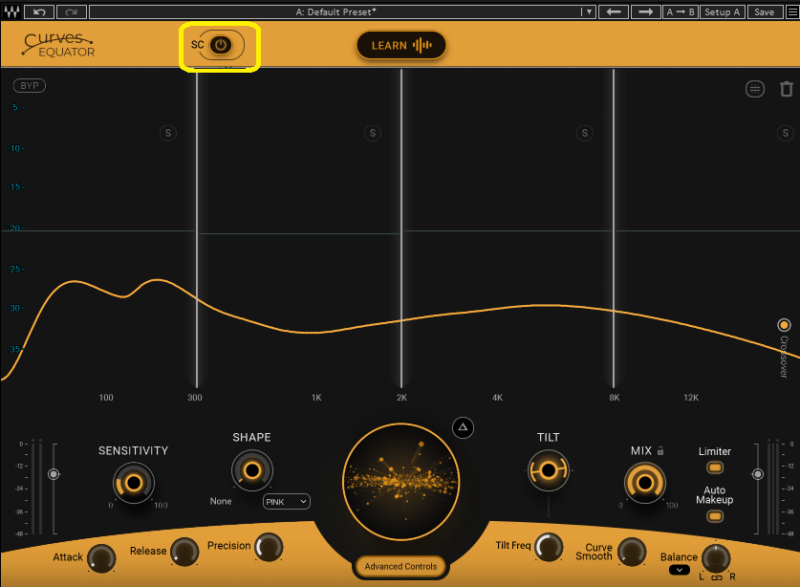Image resolution: width=800 pixels, height=587 pixels.
Task: Expand the Balance mode dropdown arrow
Action: [x=679, y=570]
